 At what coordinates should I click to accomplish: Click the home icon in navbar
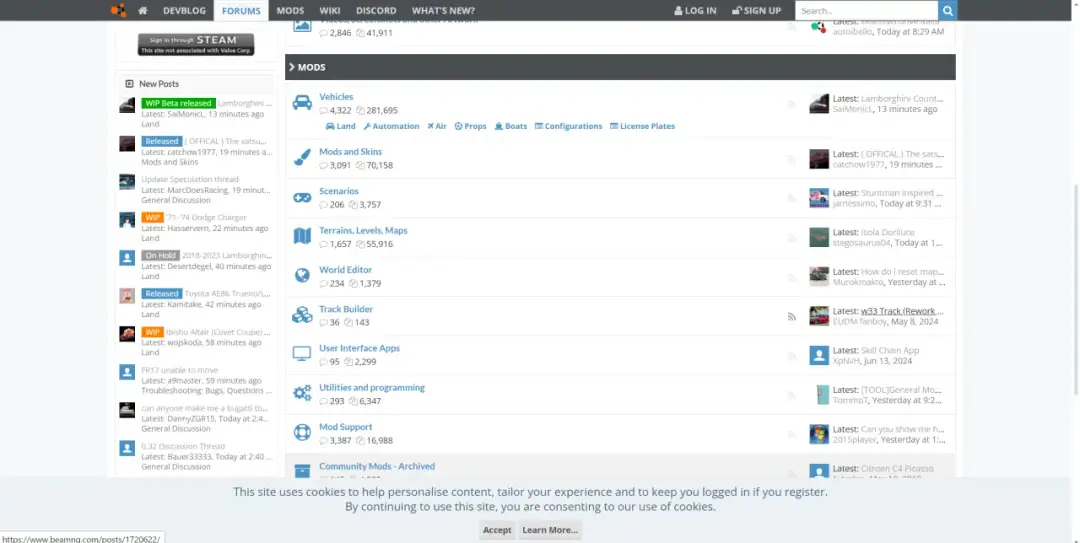(143, 10)
